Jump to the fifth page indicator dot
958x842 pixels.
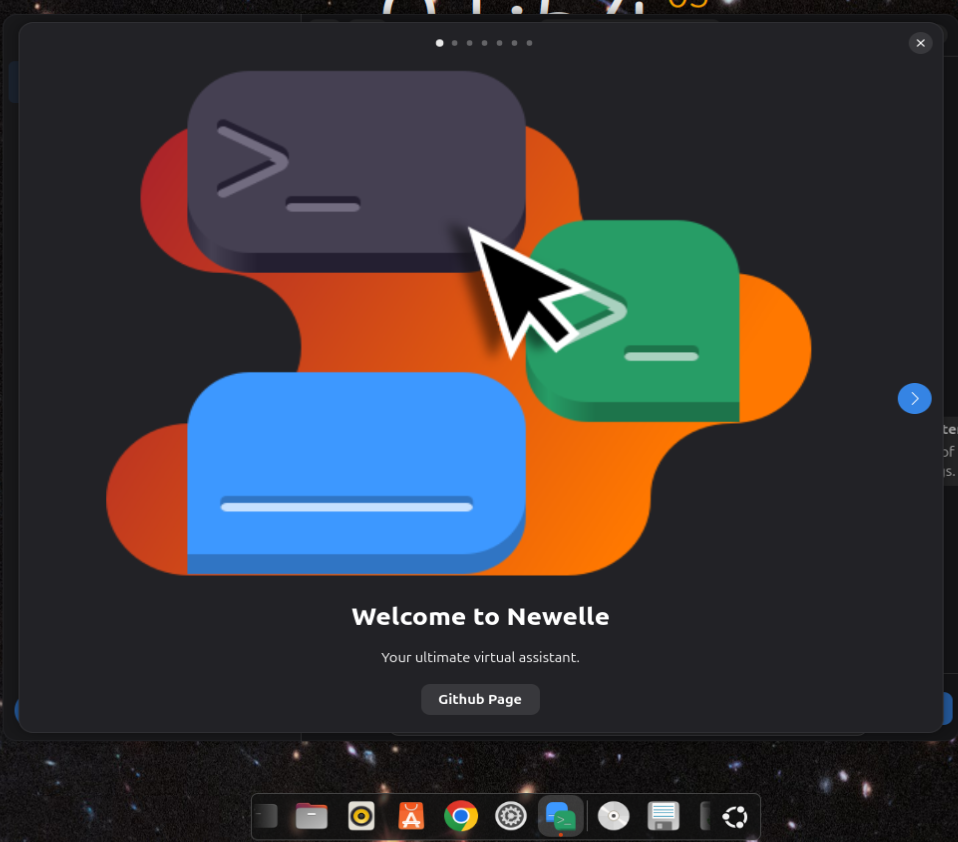click(x=499, y=43)
